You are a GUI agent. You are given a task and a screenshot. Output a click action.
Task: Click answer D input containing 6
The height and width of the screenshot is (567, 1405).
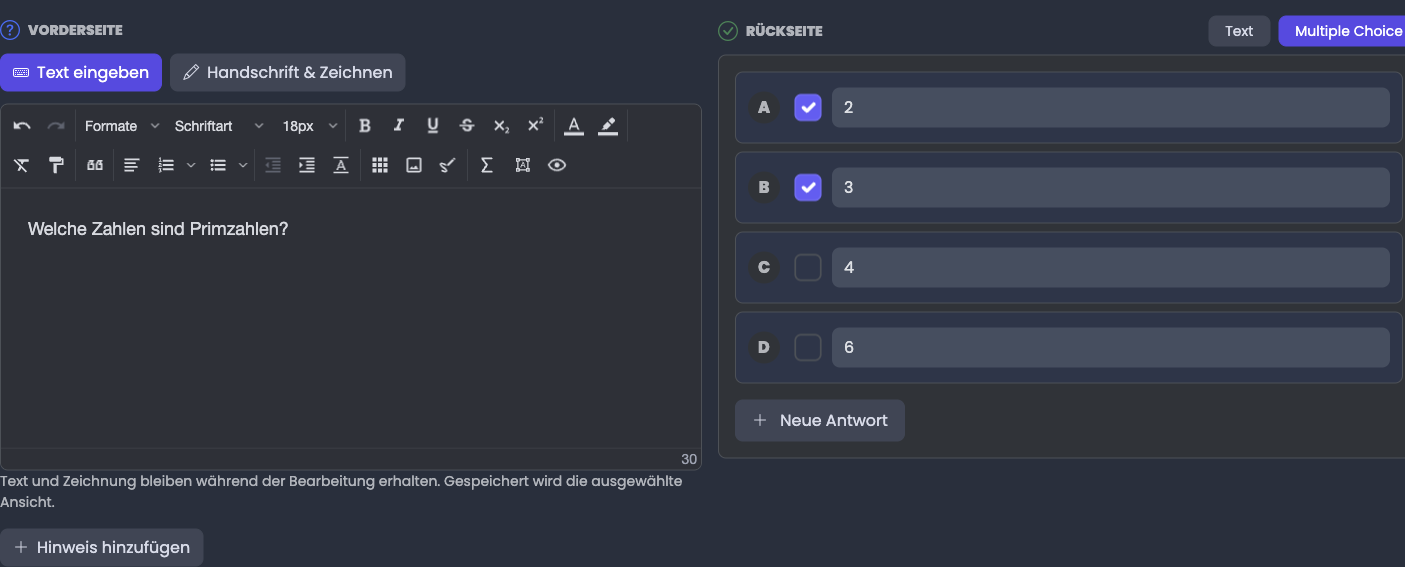(1111, 347)
